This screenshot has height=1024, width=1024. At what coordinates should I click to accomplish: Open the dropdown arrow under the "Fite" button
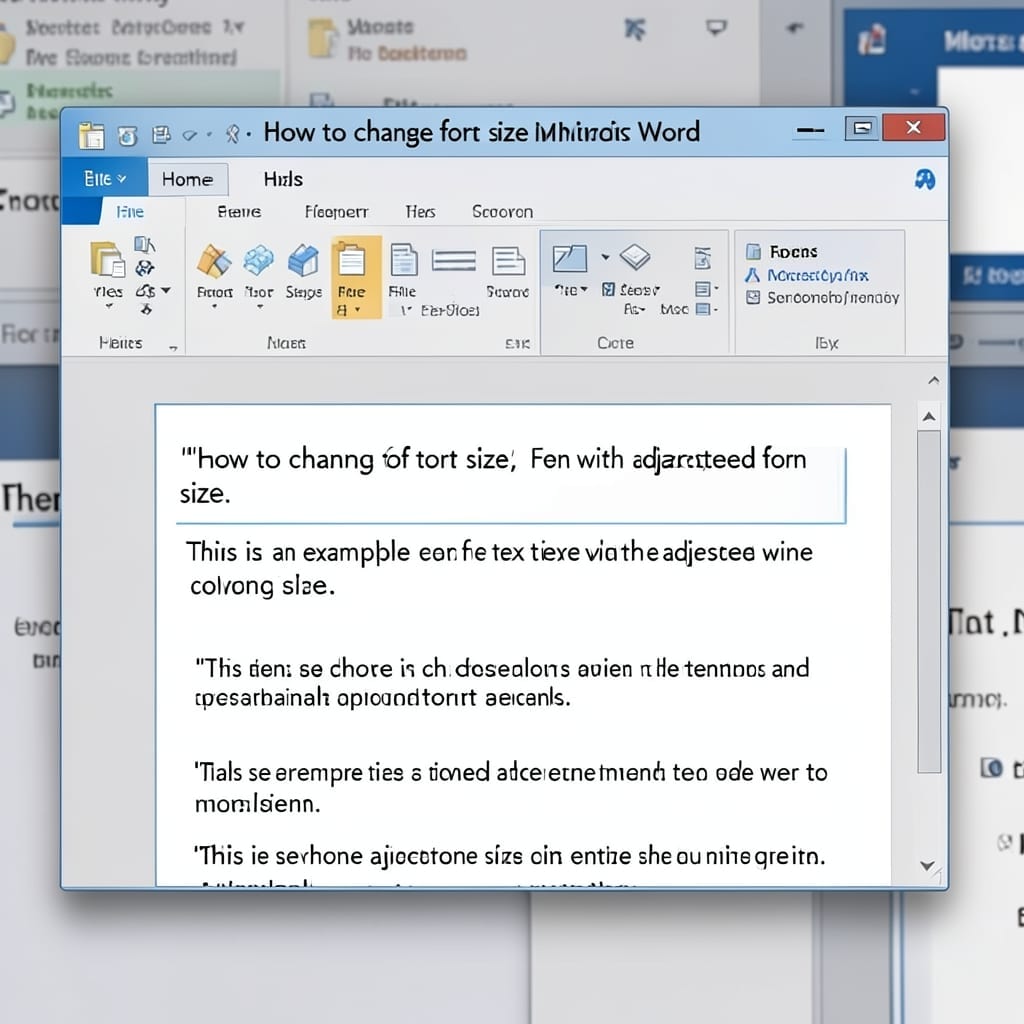click(357, 310)
